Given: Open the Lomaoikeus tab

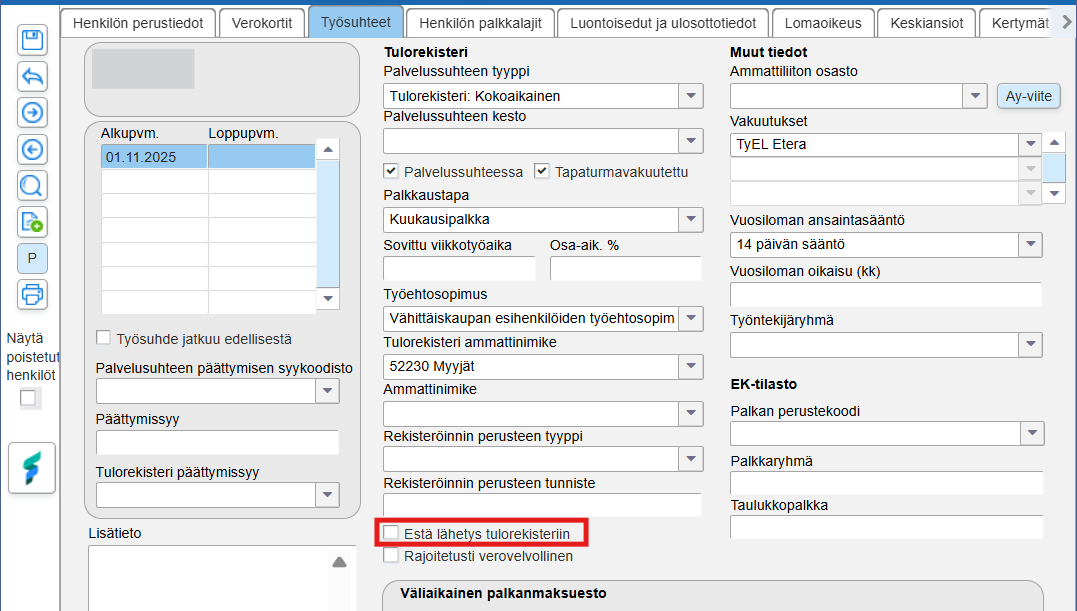Looking at the screenshot, I should [x=823, y=23].
